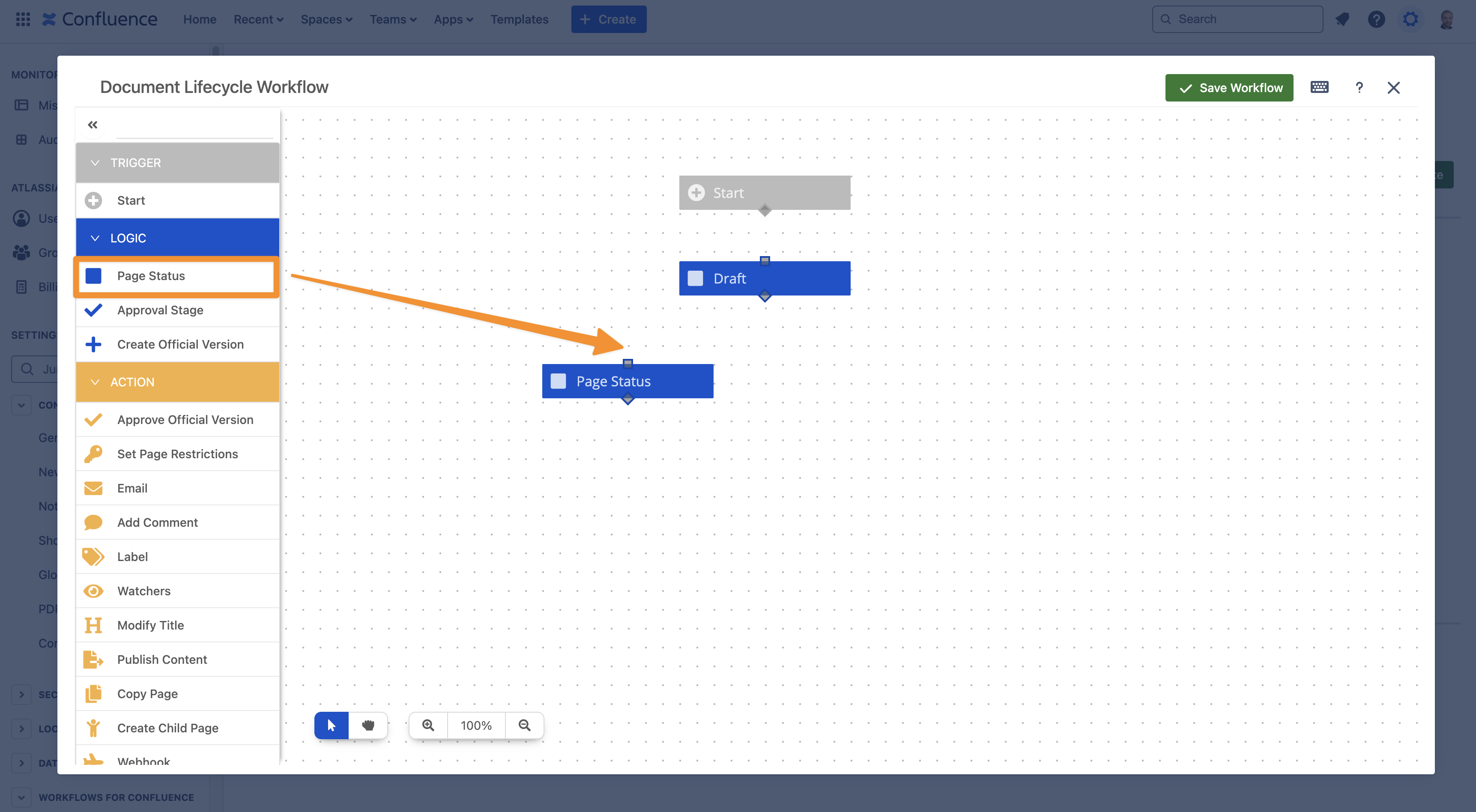The height and width of the screenshot is (812, 1476).
Task: Go to Home in top navigation
Action: [200, 19]
